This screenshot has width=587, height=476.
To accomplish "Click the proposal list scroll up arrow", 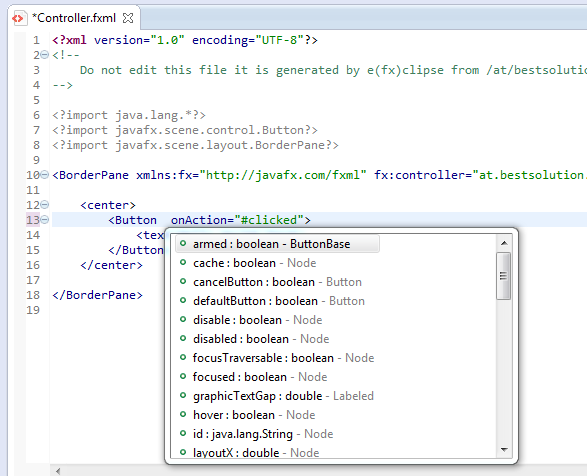I will 504,243.
